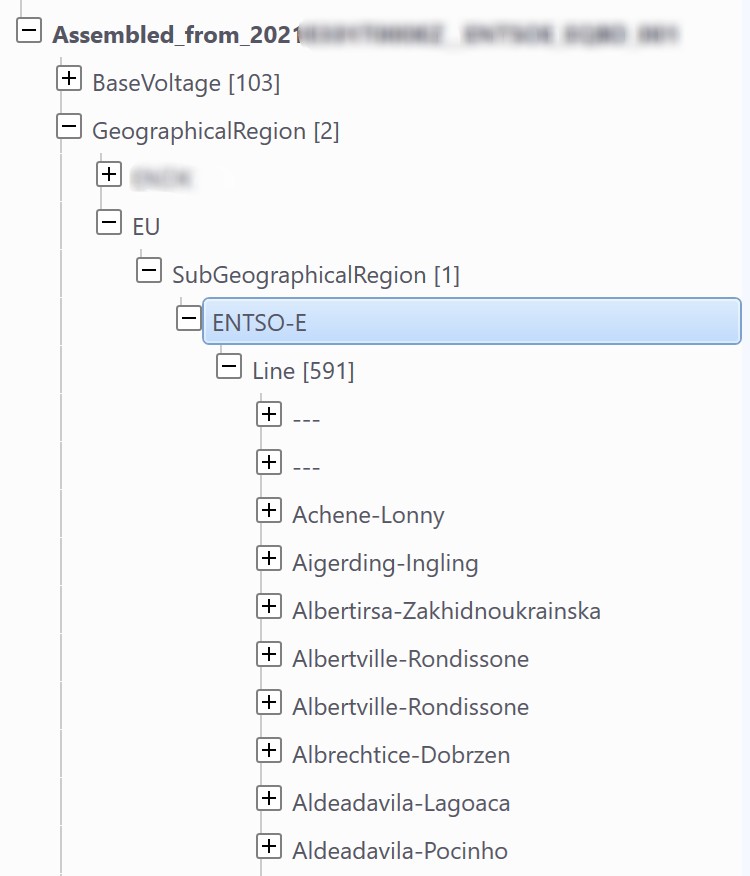This screenshot has width=750, height=876.
Task: Expand the BaseVoltage [103] node
Action: (x=69, y=78)
